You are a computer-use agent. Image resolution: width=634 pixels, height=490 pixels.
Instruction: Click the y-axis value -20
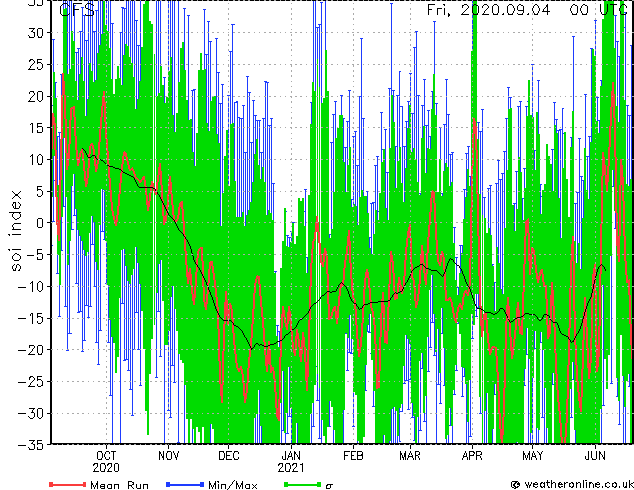pos(31,350)
